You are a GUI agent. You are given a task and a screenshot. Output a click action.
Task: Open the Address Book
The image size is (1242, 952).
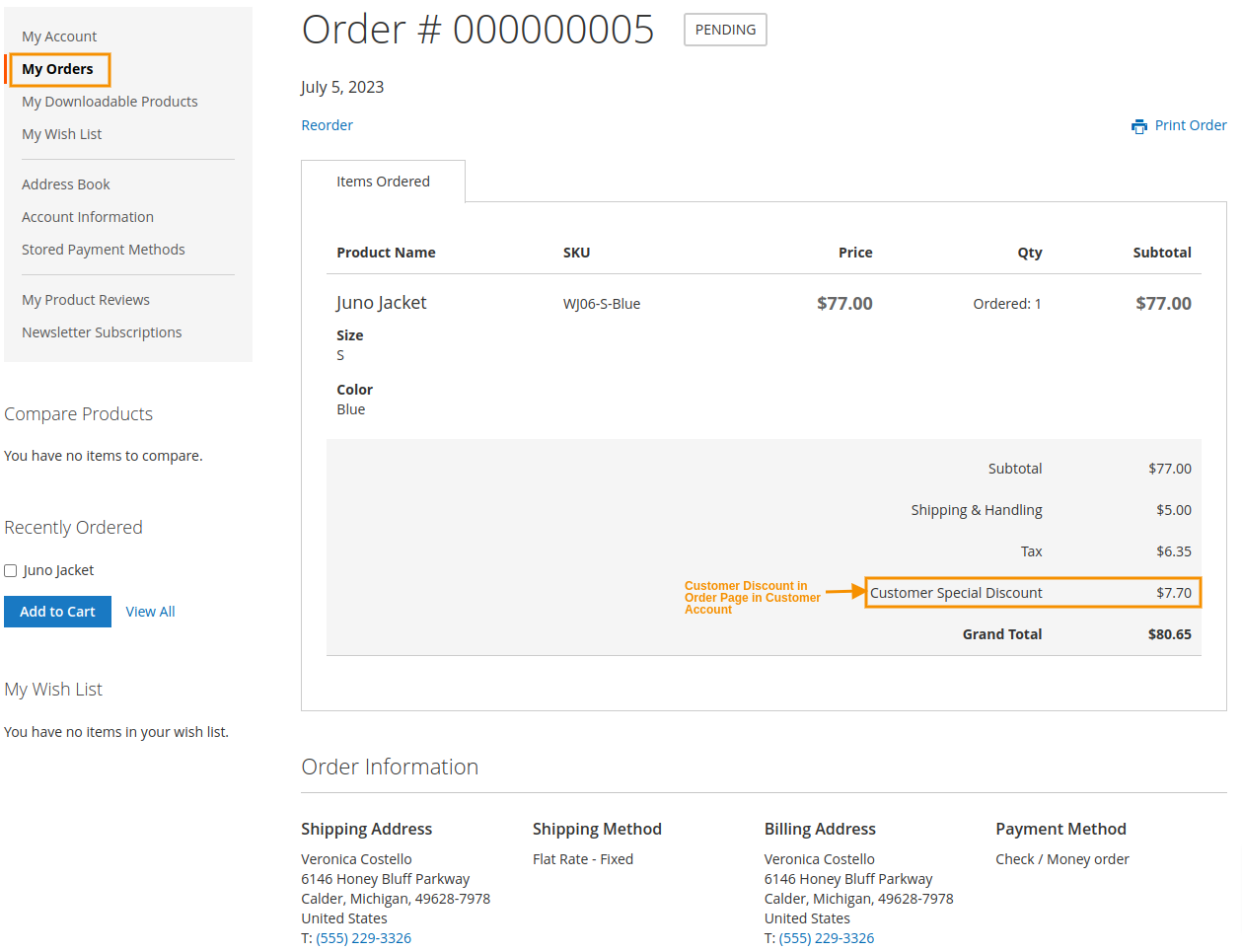pyautogui.click(x=65, y=183)
